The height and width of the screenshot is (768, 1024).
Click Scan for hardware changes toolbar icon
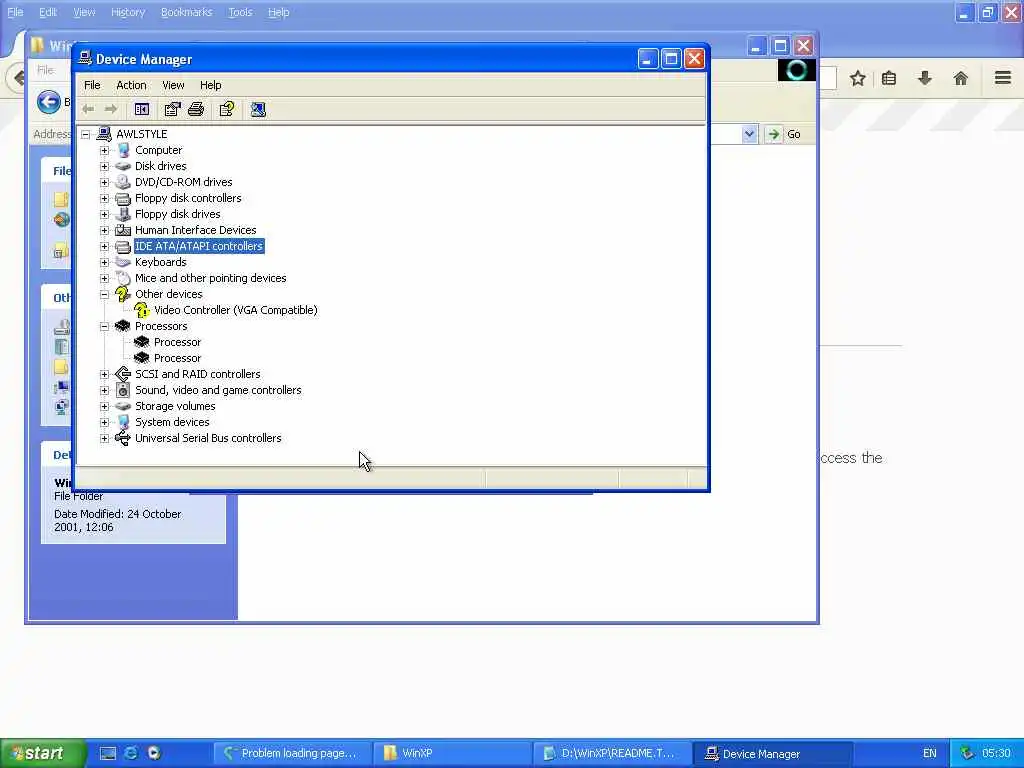point(258,110)
